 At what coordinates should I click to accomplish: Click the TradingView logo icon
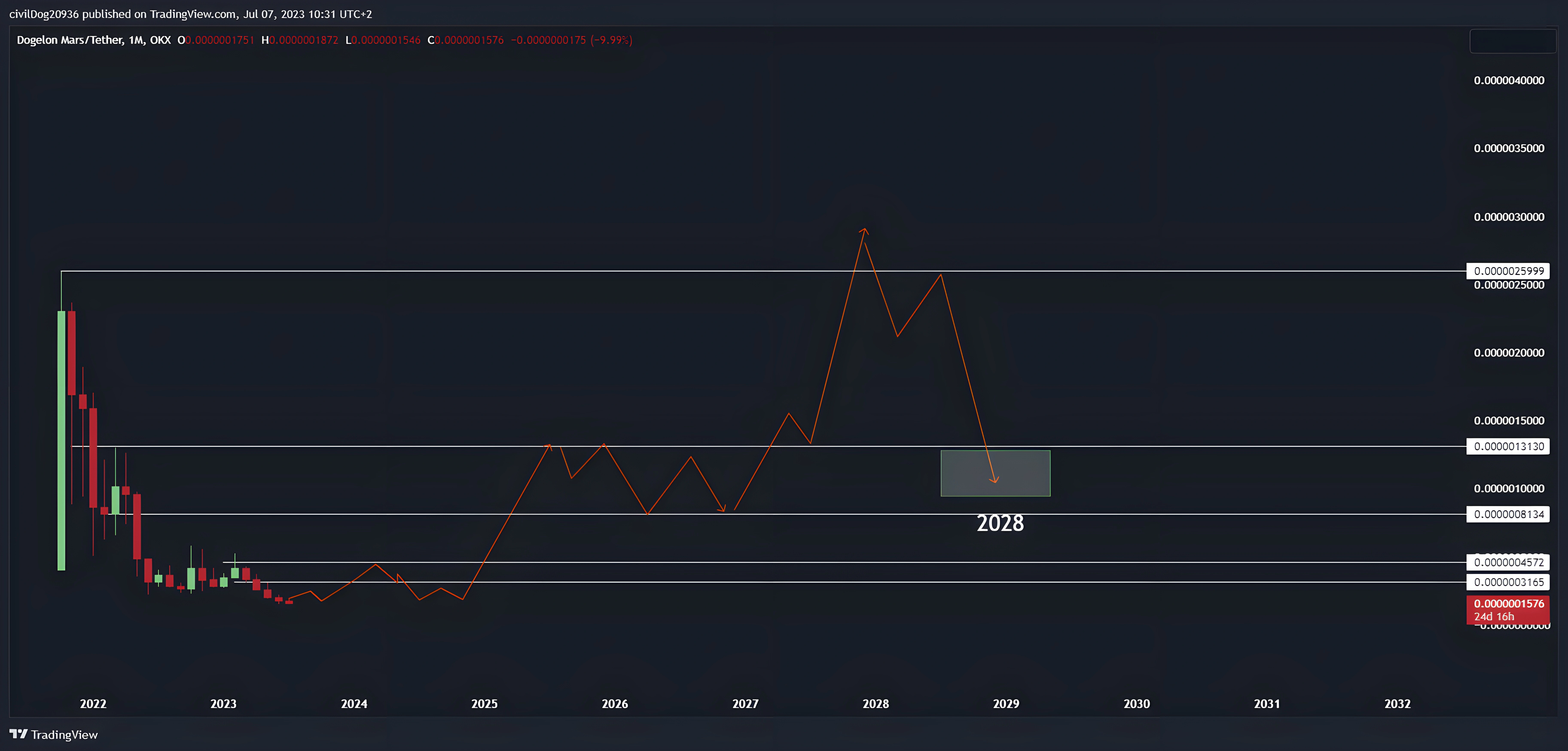click(x=19, y=734)
